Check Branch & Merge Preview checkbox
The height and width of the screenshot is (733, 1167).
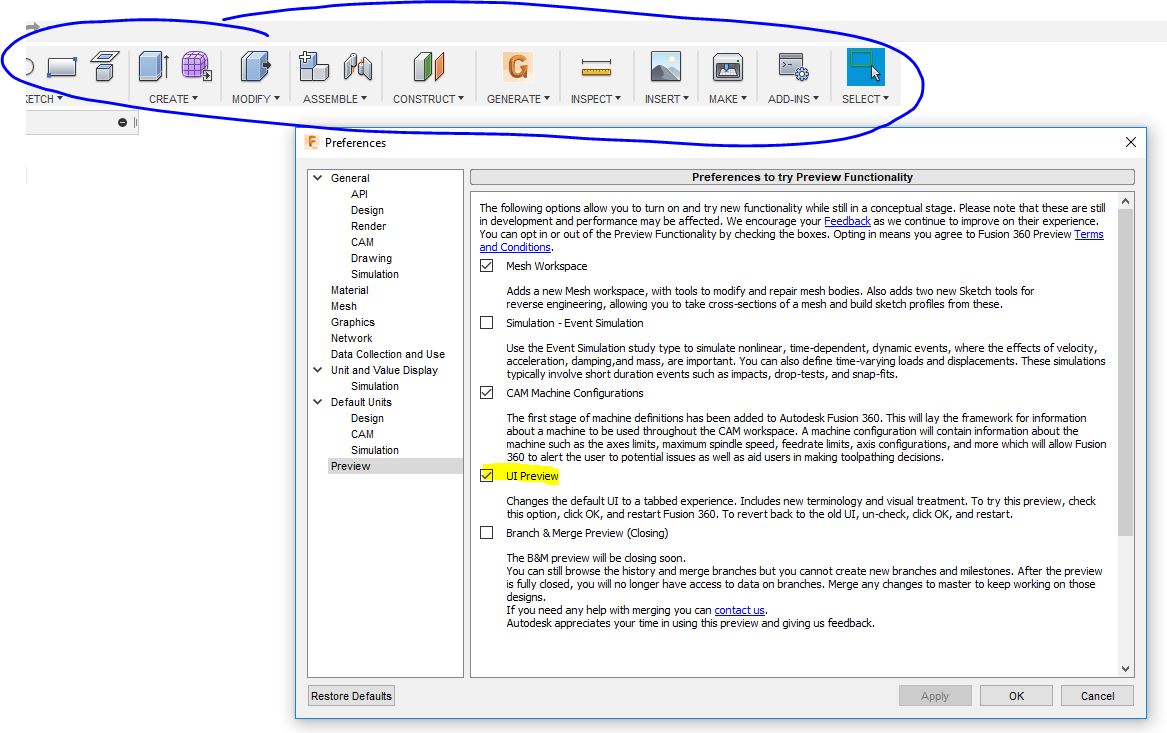point(487,533)
